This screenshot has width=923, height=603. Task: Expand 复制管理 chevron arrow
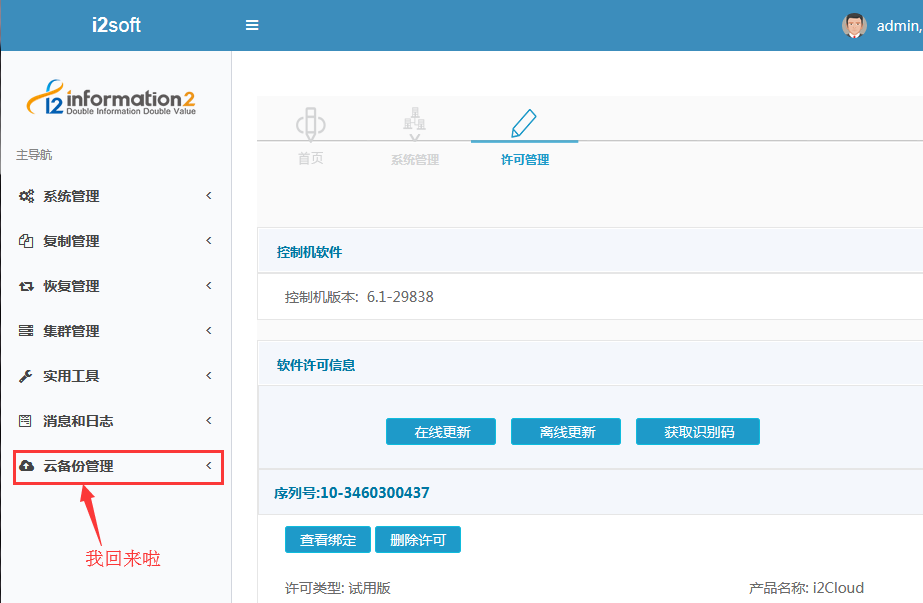click(x=208, y=241)
